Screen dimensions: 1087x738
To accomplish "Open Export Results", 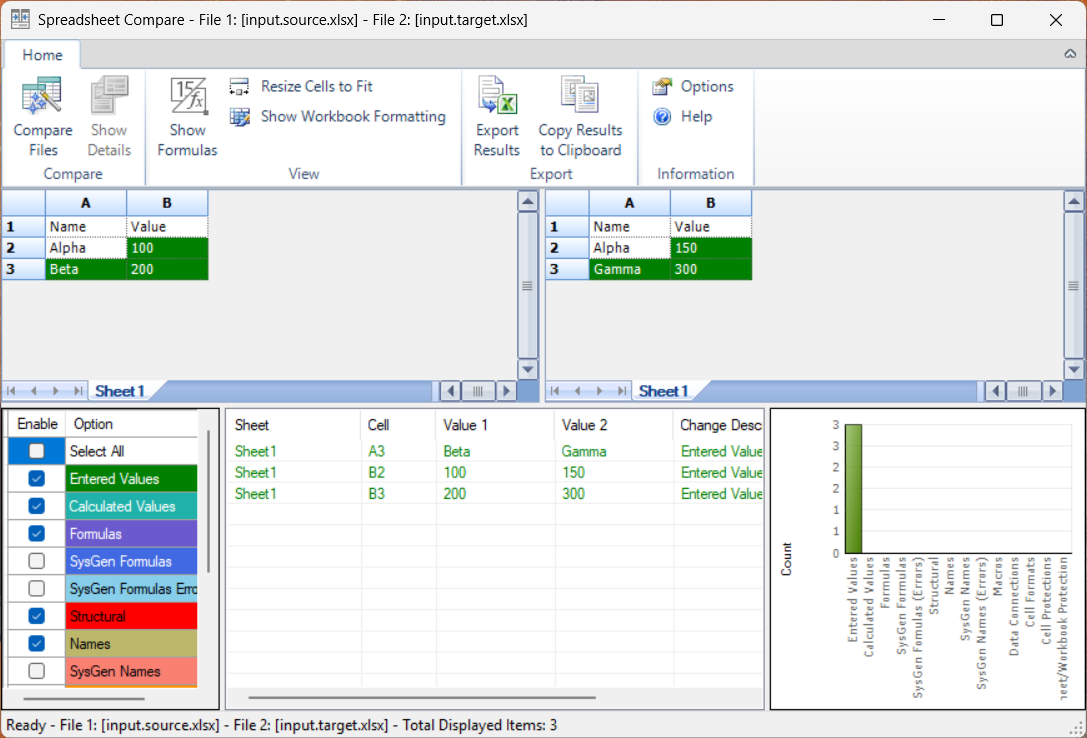I will coord(496,98).
